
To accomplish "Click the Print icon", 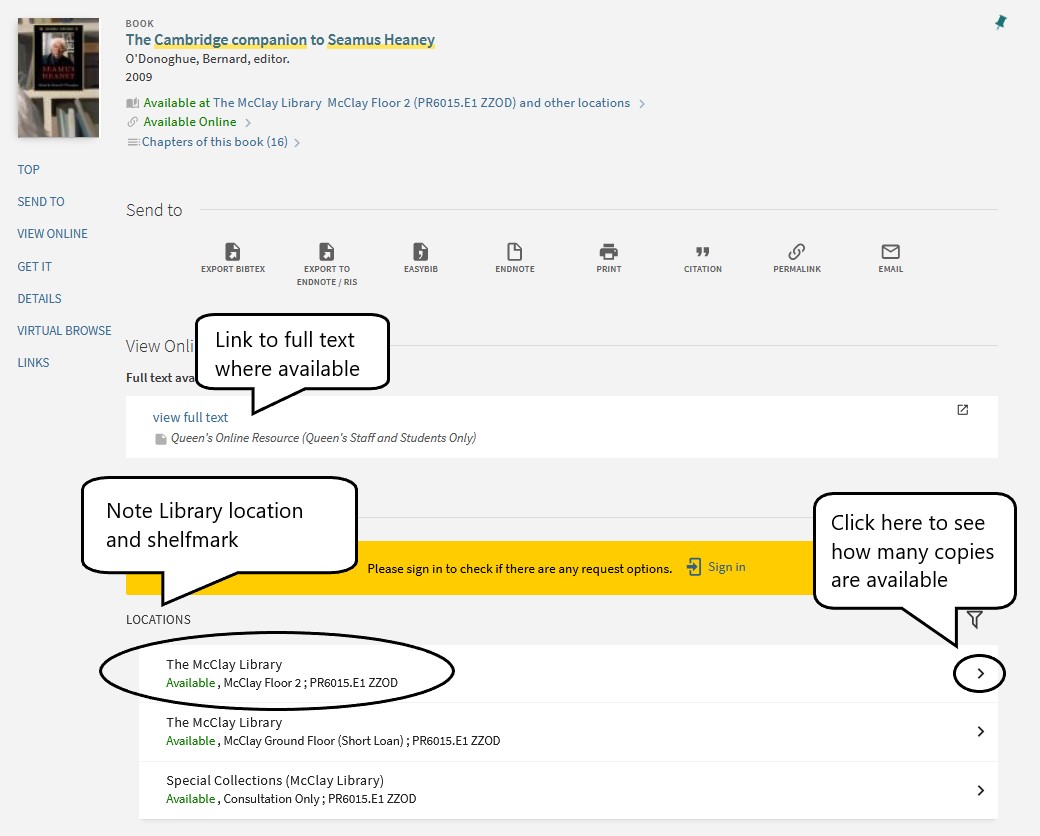I will [608, 252].
